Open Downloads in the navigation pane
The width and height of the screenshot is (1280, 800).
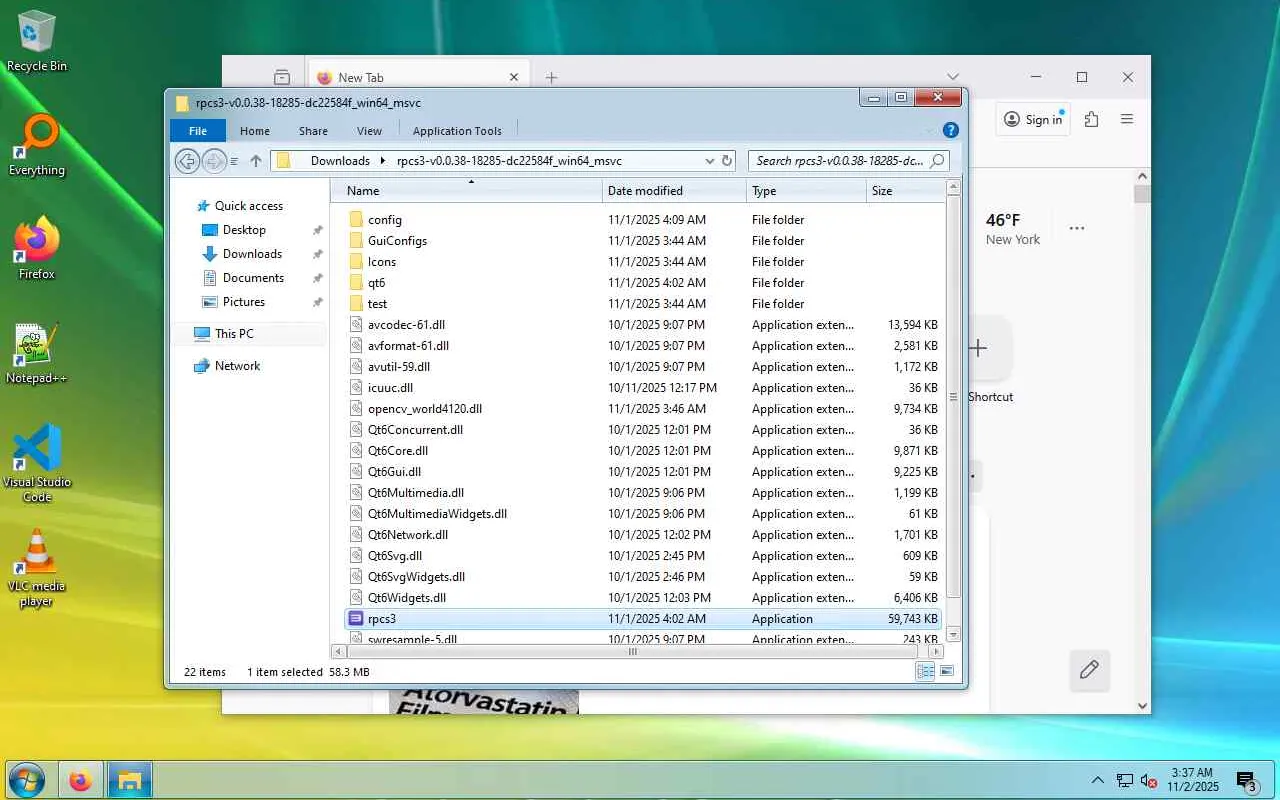click(x=252, y=253)
